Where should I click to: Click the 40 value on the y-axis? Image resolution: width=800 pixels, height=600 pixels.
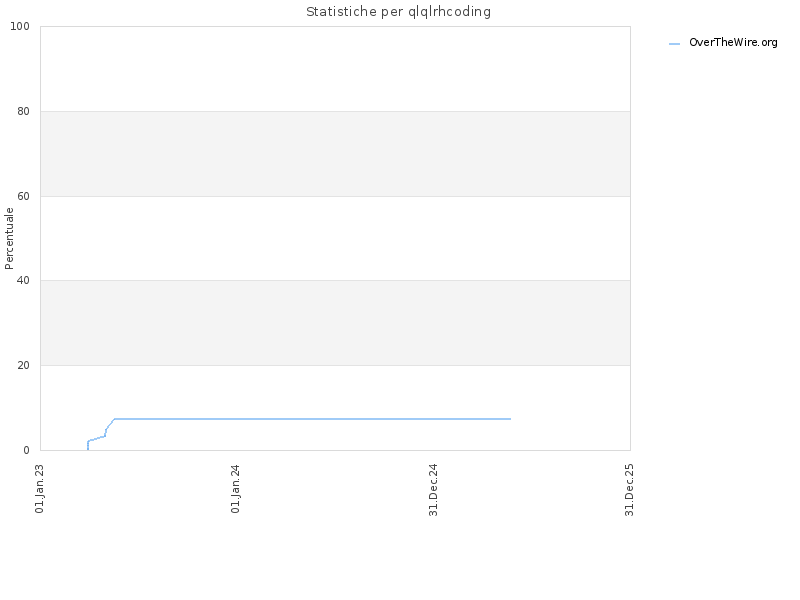point(23,280)
